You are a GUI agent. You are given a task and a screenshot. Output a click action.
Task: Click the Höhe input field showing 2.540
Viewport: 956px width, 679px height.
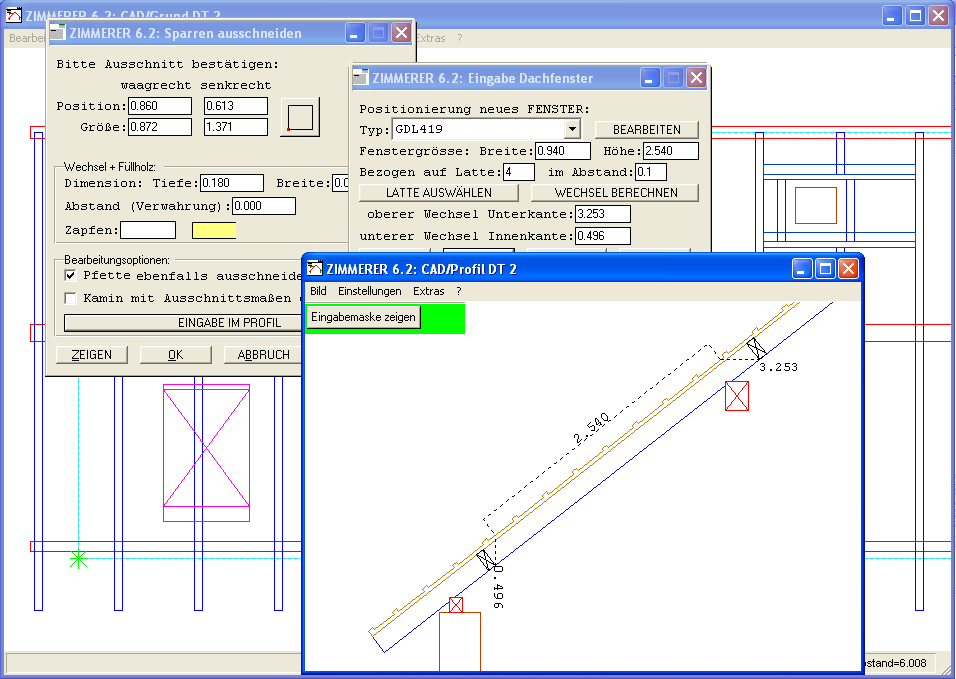670,151
